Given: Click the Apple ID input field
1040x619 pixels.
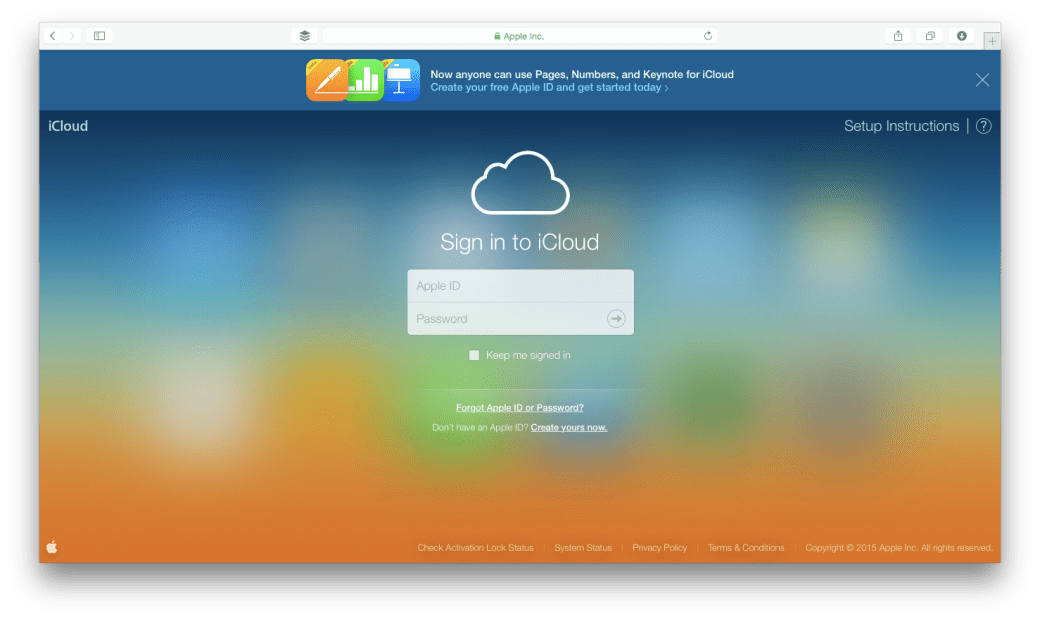Looking at the screenshot, I should (519, 285).
